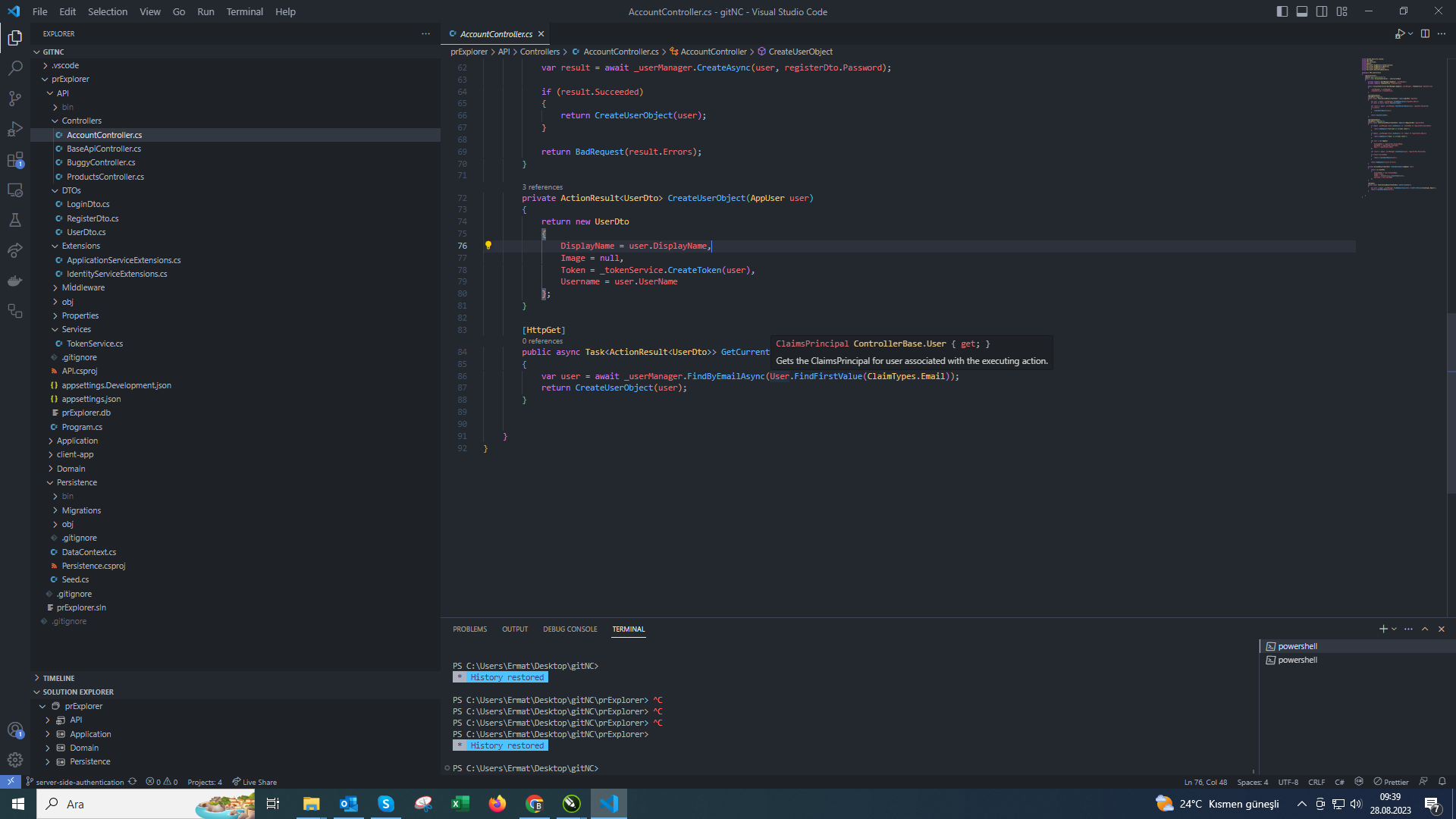Customize layout icon in title bar
Image resolution: width=1456 pixels, height=819 pixels.
(x=1342, y=11)
